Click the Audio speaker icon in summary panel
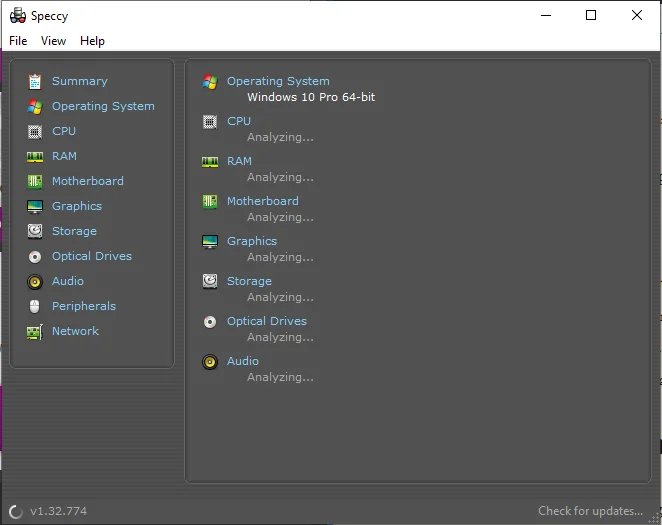This screenshot has width=662, height=525. (210, 362)
